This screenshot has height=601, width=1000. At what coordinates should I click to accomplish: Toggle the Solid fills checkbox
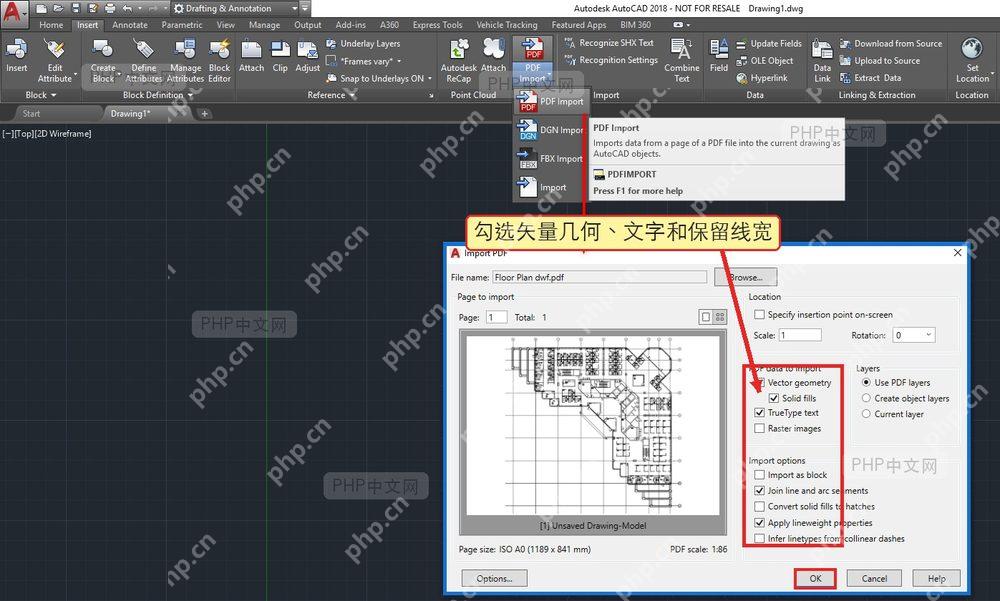[x=774, y=398]
